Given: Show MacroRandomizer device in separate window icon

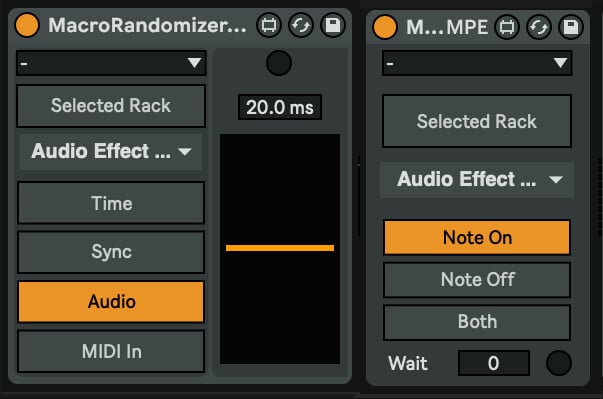Looking at the screenshot, I should click(269, 26).
